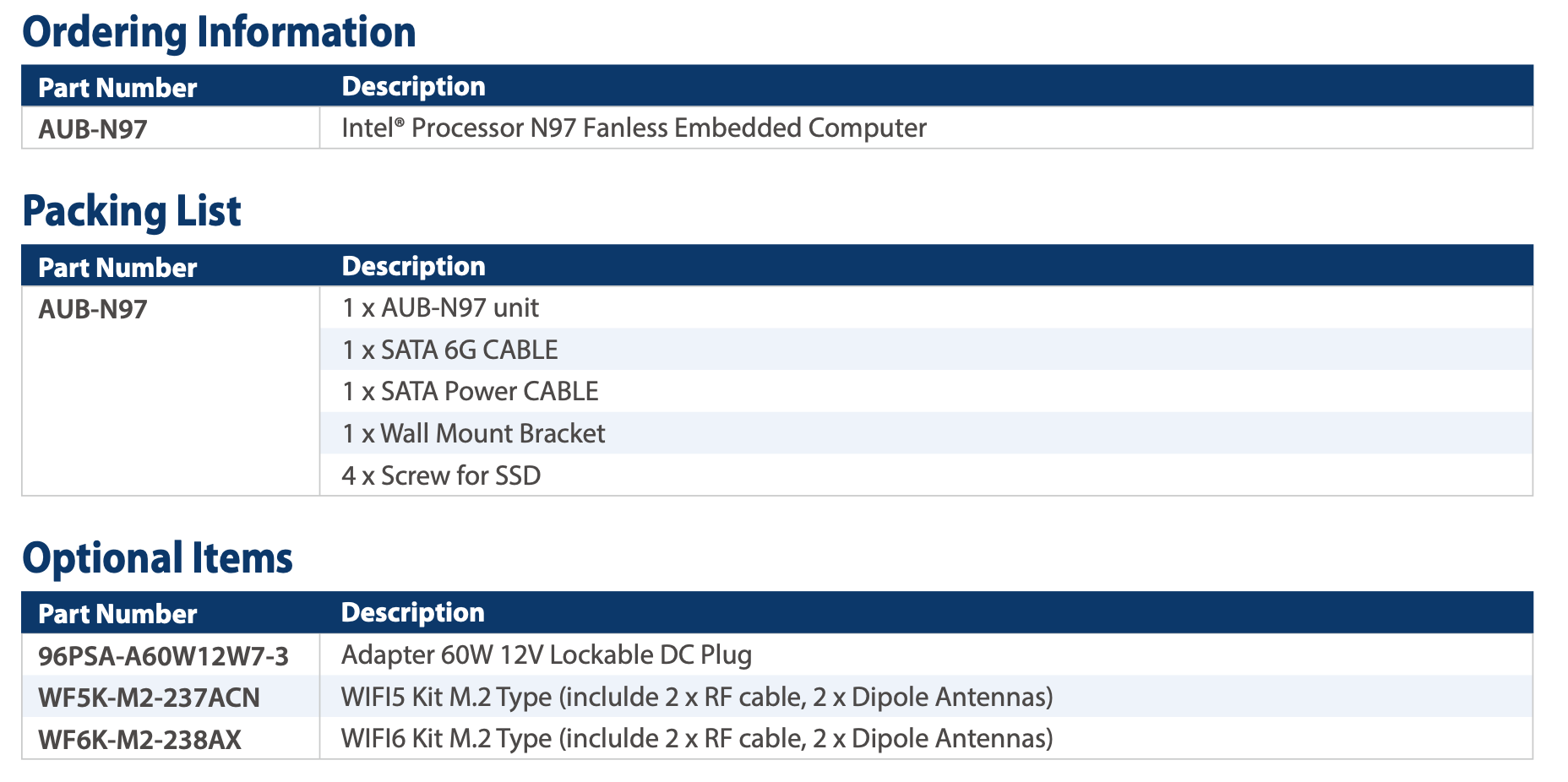Select part number WF5K-M2-237ACN
This screenshot has height=782, width=1568.
click(149, 698)
